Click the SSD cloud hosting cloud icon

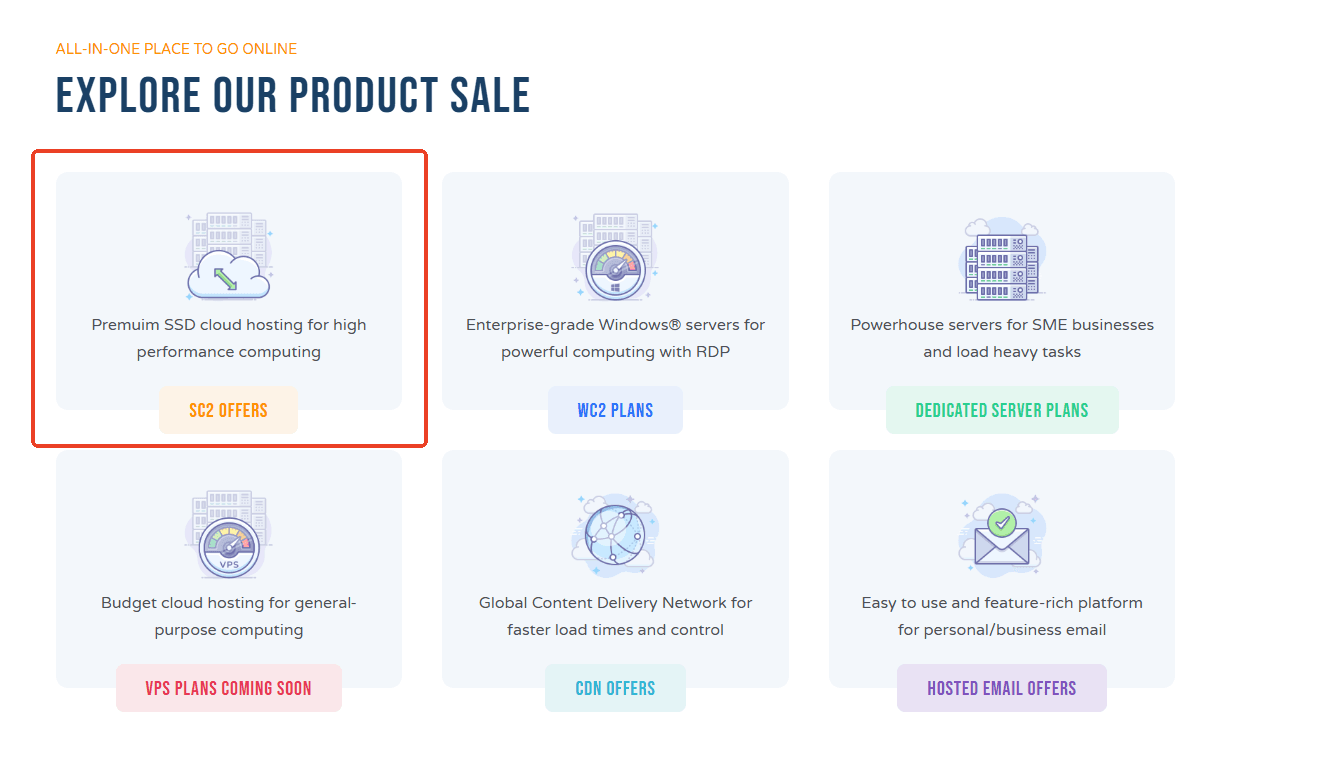229,257
